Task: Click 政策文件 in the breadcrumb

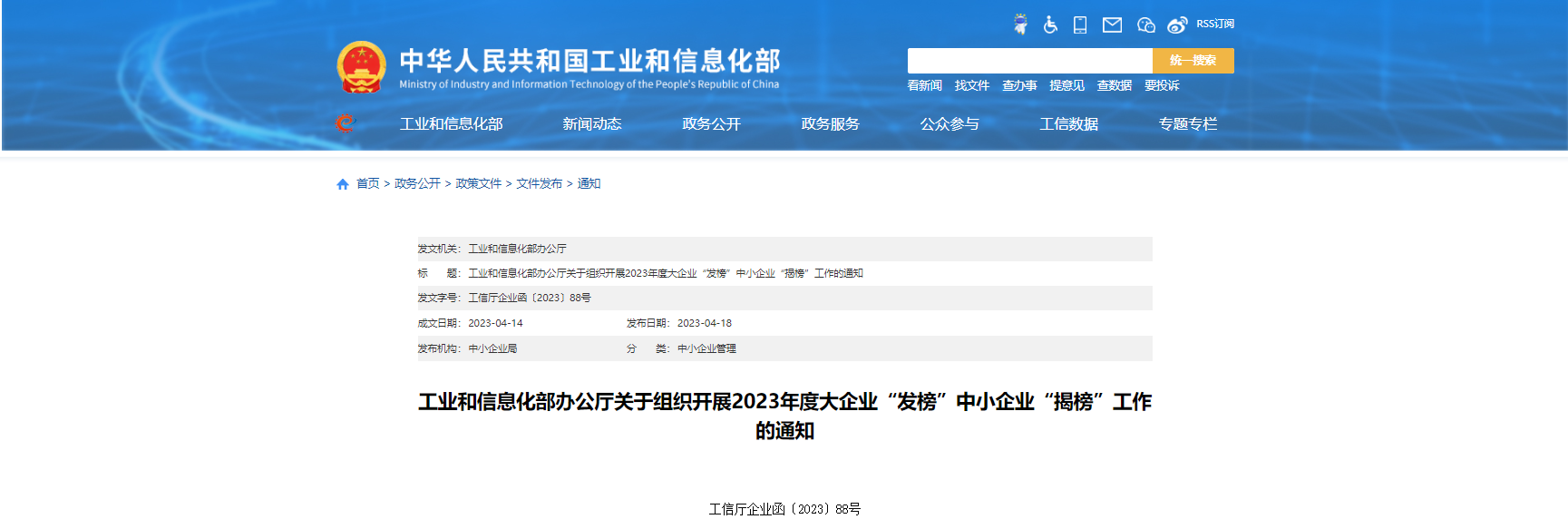Action: [x=478, y=183]
